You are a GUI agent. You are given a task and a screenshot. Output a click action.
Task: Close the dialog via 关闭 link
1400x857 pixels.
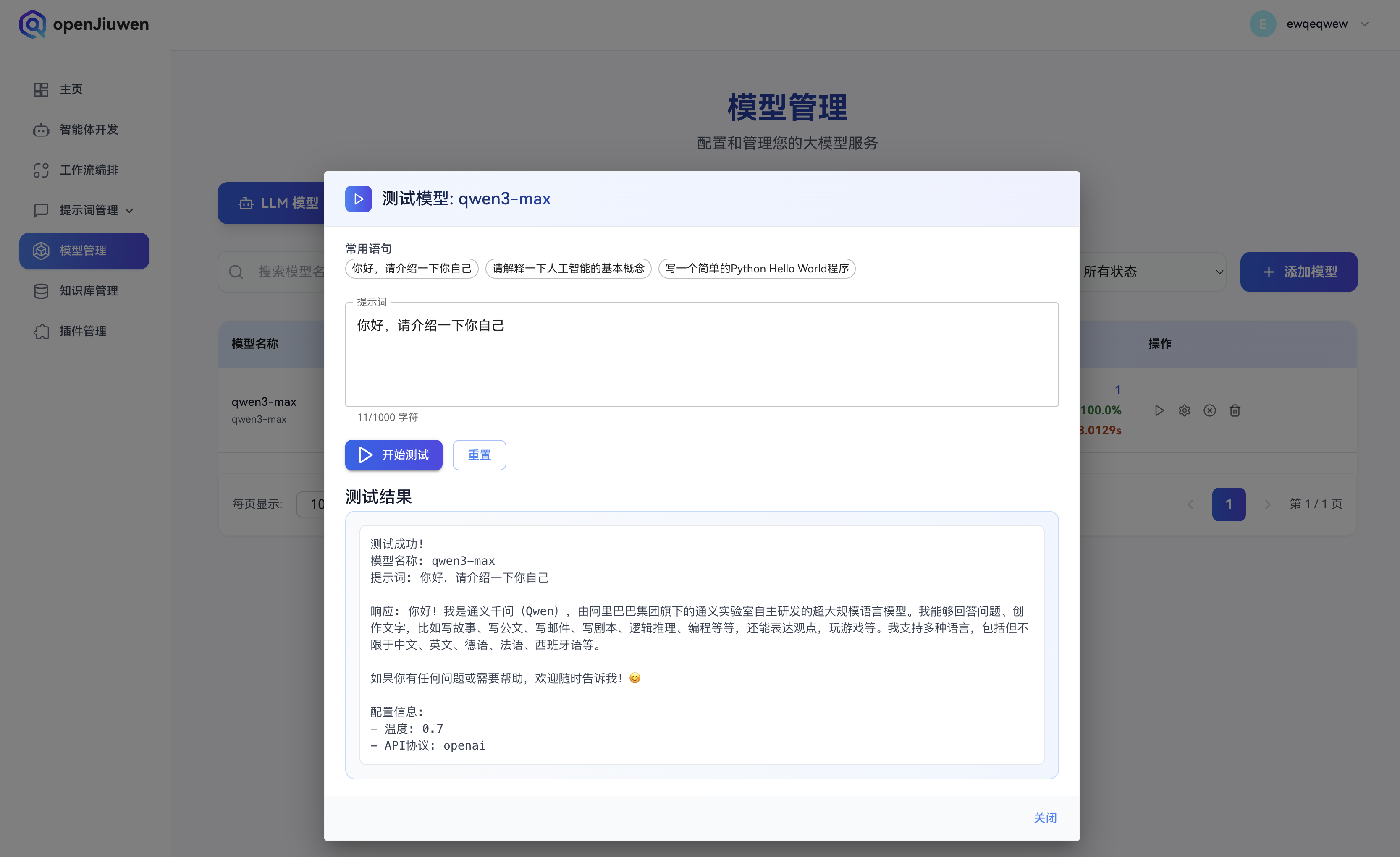[x=1045, y=818]
